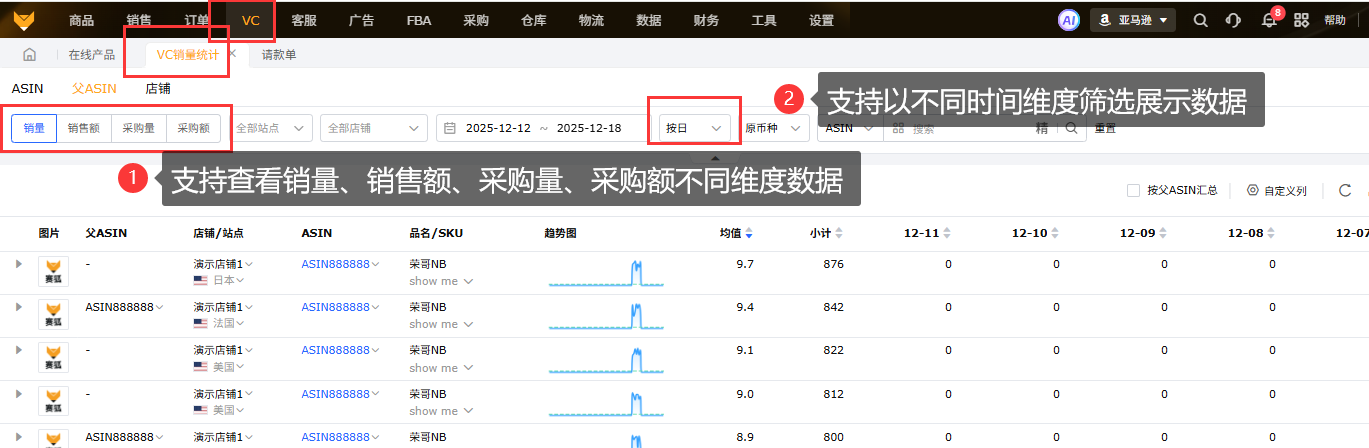
Task: Select the 销售额 metric toggle
Action: click(x=83, y=128)
